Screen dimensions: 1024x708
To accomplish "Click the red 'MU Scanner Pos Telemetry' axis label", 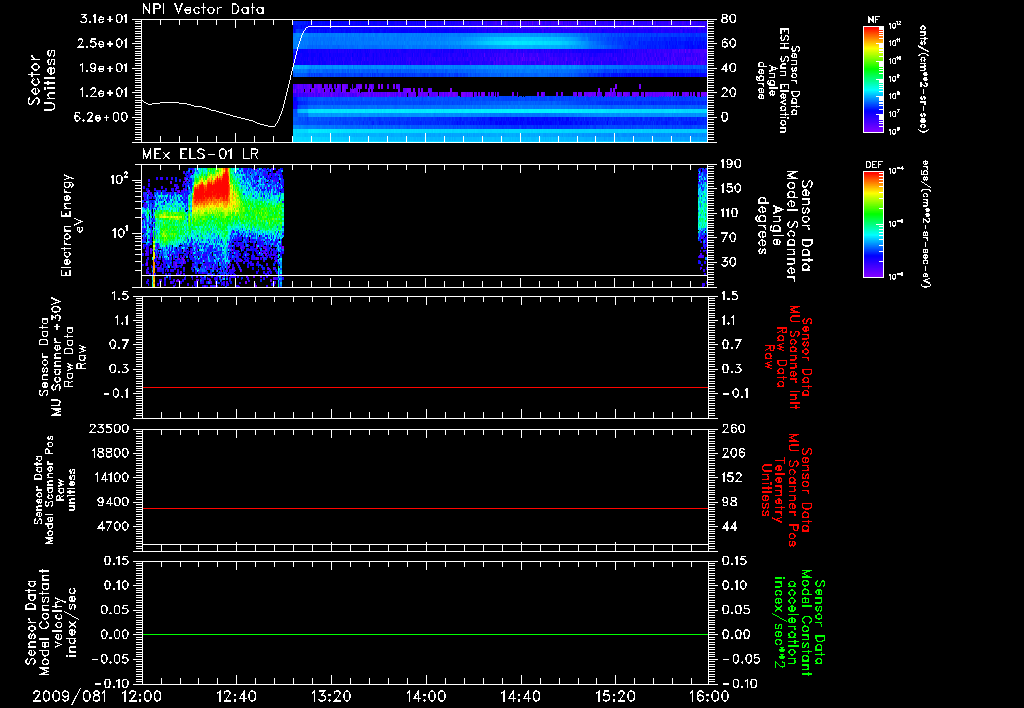I will click(x=786, y=490).
